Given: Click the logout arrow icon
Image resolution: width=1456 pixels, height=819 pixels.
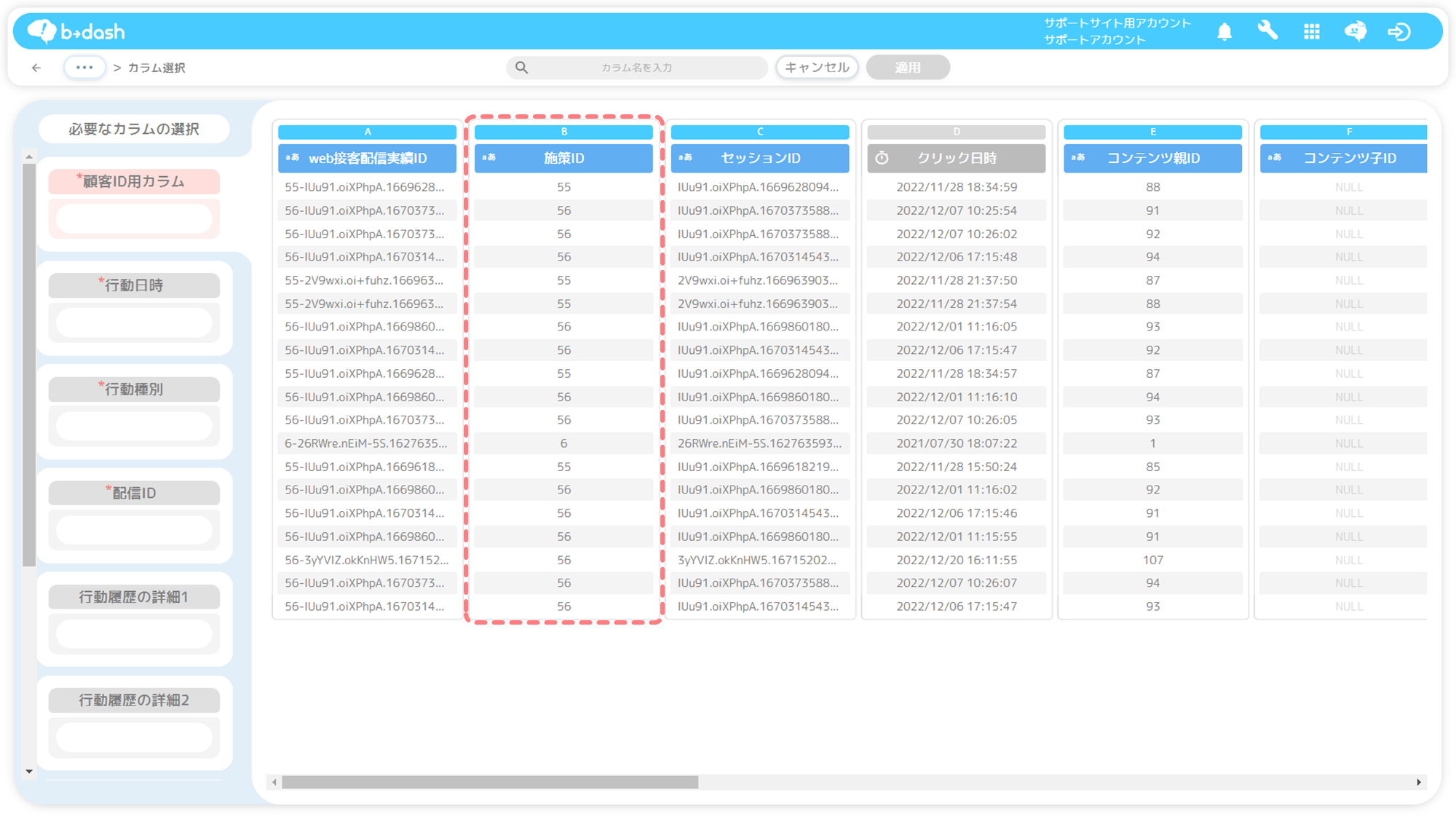Looking at the screenshot, I should (x=1399, y=32).
